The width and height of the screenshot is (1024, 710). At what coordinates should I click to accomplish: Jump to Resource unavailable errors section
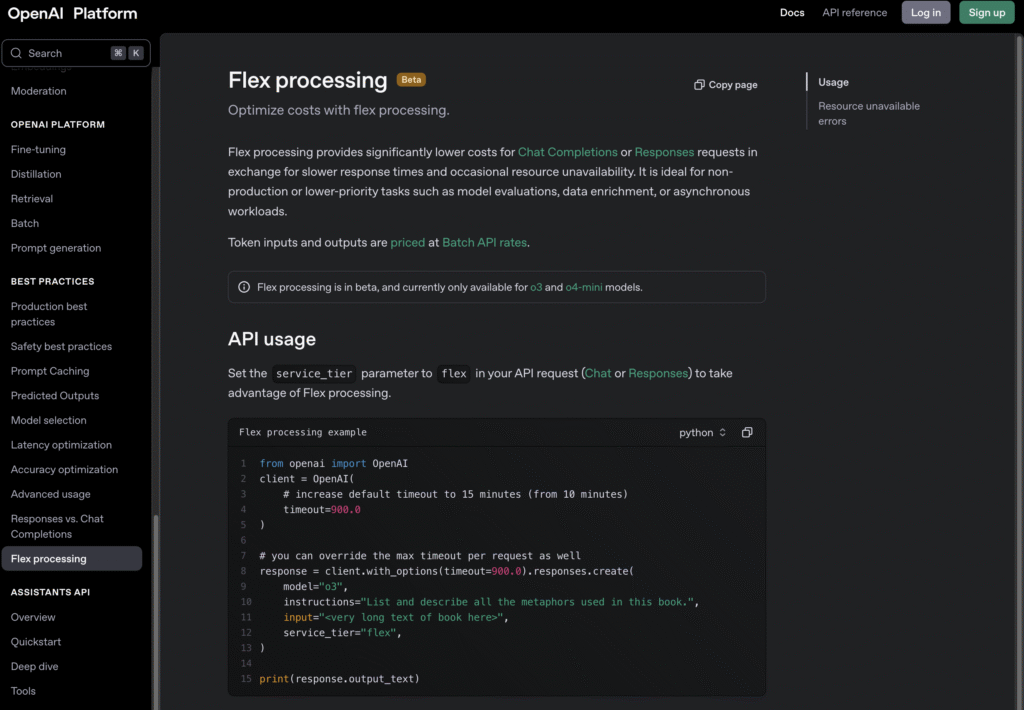(x=869, y=114)
